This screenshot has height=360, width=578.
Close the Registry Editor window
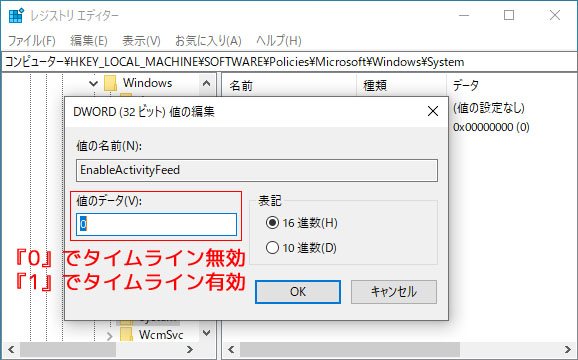(555, 15)
